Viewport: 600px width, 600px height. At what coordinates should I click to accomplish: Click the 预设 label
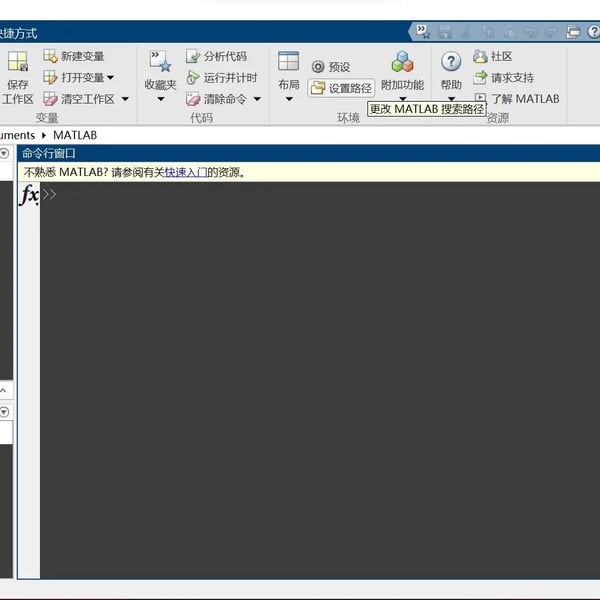coord(339,67)
